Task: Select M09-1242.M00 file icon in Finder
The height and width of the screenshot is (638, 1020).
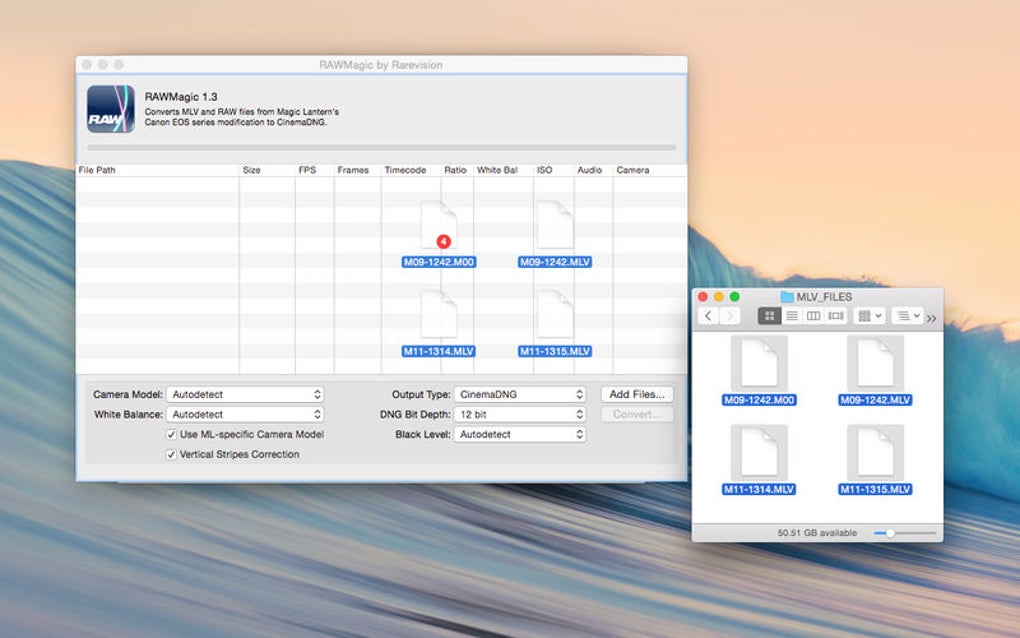Action: coord(758,364)
